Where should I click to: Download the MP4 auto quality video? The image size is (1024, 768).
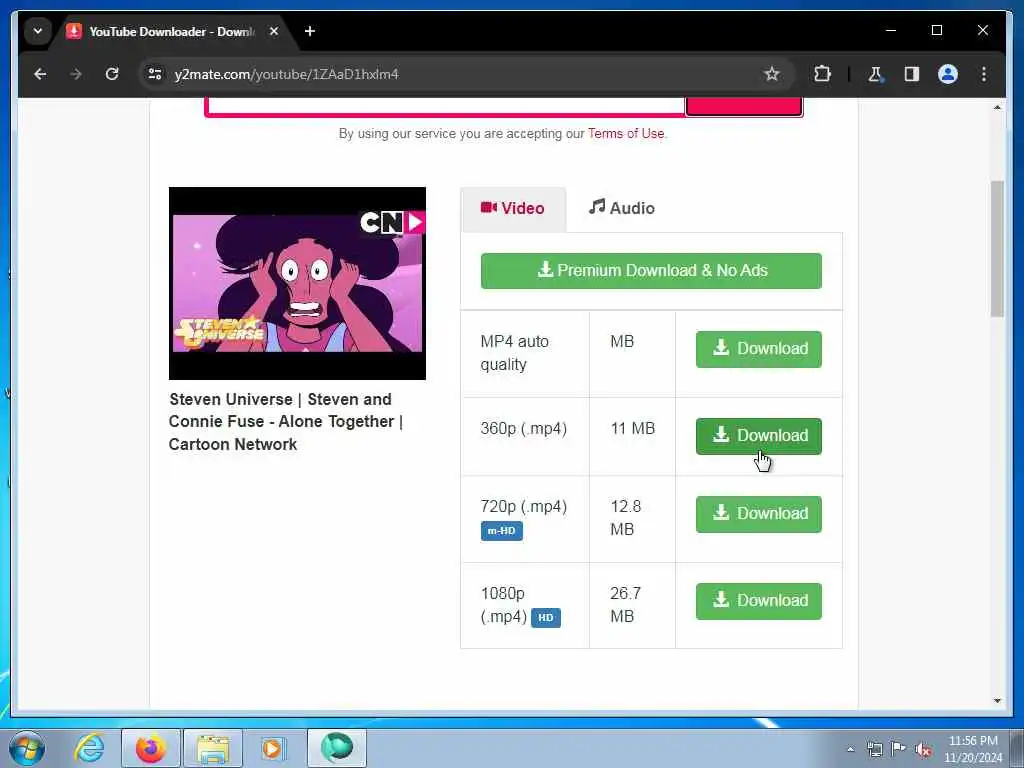[758, 349]
